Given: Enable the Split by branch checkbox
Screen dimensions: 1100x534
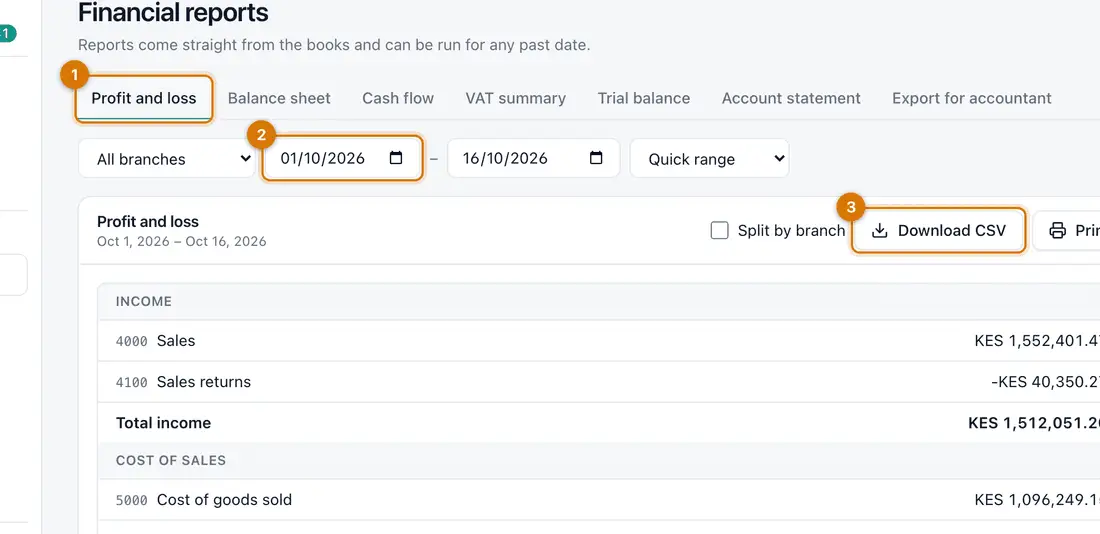Looking at the screenshot, I should tap(719, 230).
